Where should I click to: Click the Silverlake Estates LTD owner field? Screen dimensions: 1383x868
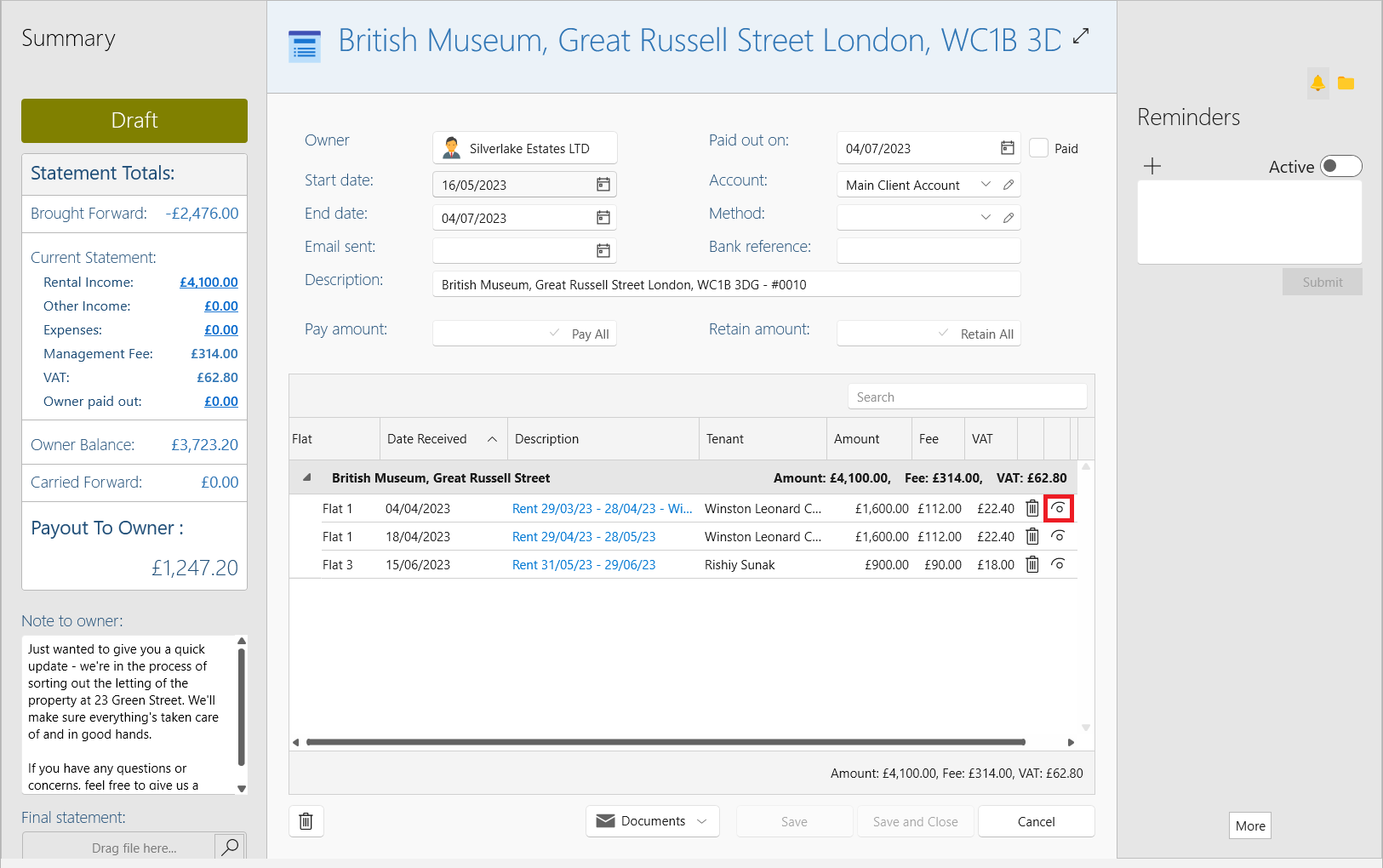pos(525,148)
